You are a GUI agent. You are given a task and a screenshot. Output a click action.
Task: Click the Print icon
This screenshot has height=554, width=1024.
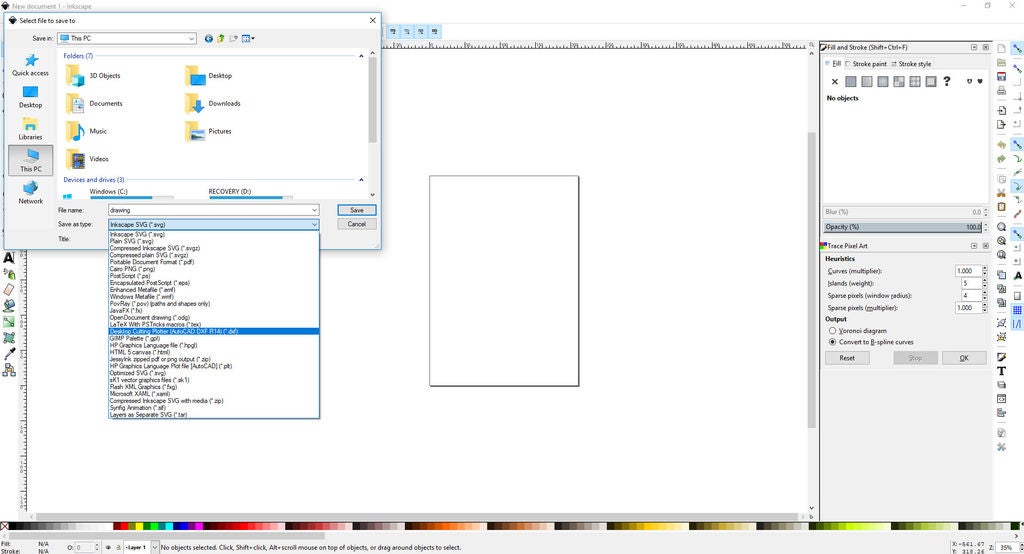(x=1001, y=91)
